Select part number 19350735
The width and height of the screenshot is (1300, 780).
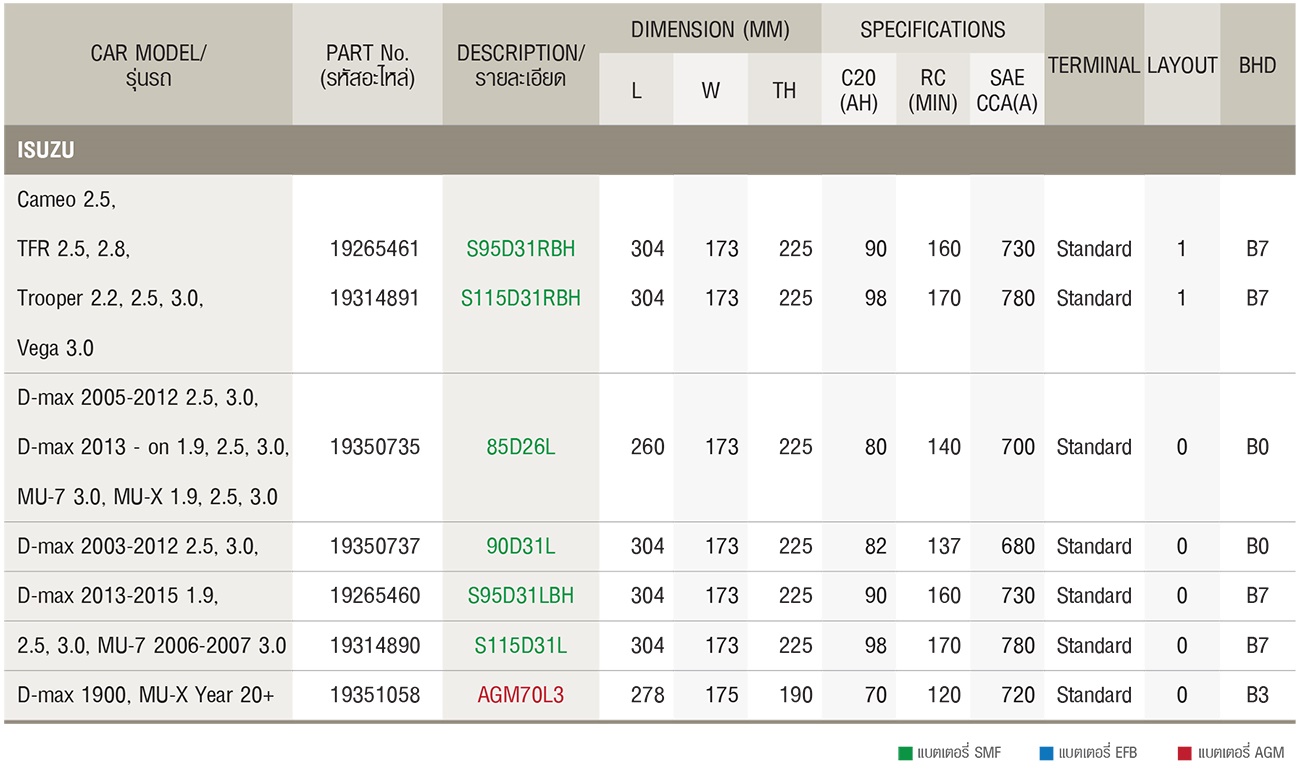[x=375, y=447]
